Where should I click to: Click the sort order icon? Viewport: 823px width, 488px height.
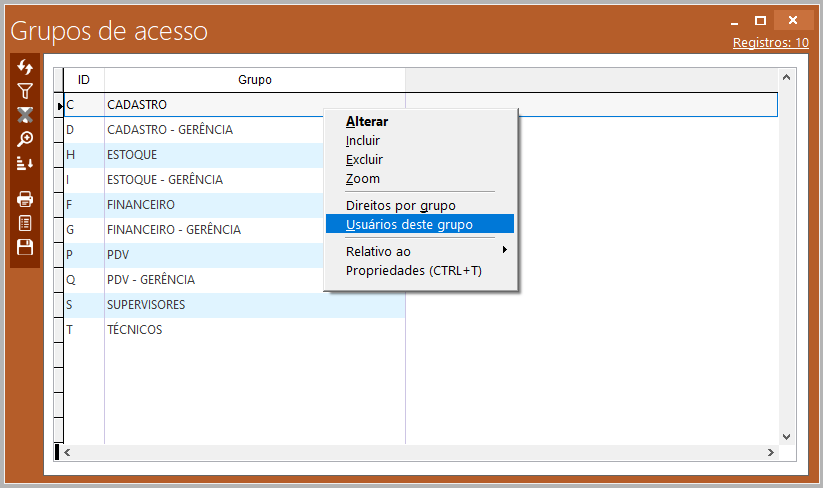(x=26, y=163)
